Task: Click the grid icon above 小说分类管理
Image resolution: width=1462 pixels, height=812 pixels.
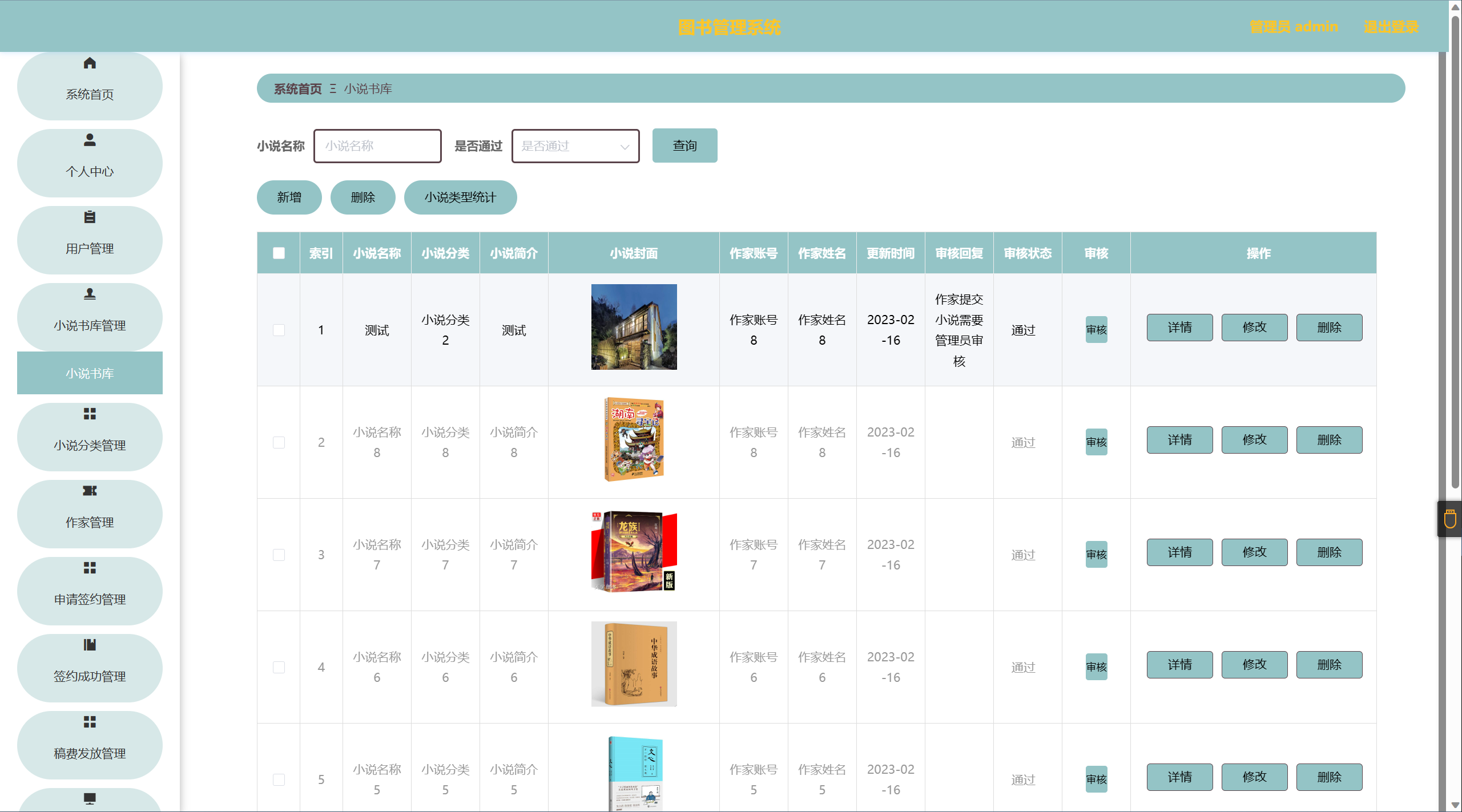Action: tap(90, 414)
